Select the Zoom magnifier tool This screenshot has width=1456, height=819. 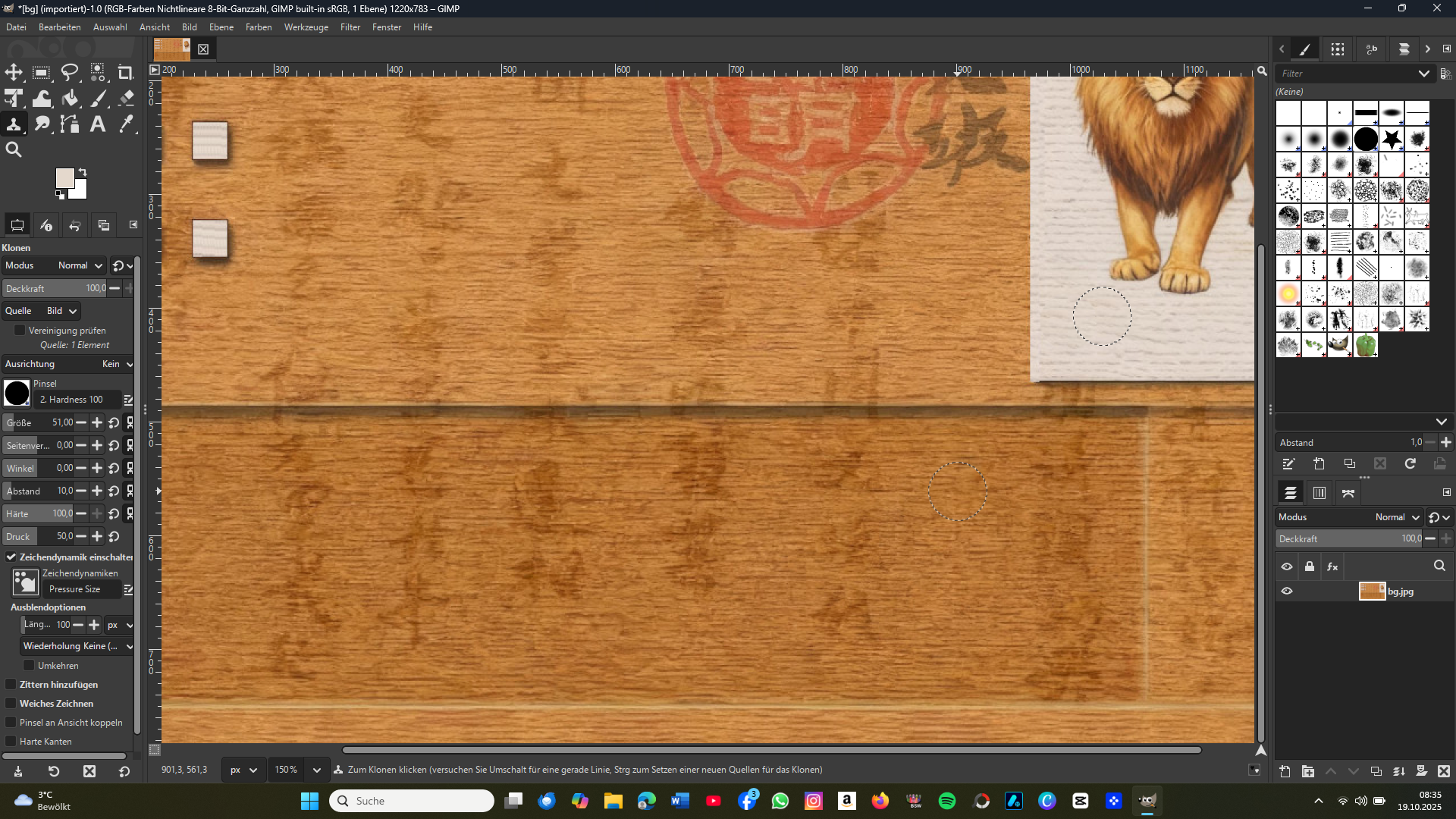click(14, 150)
